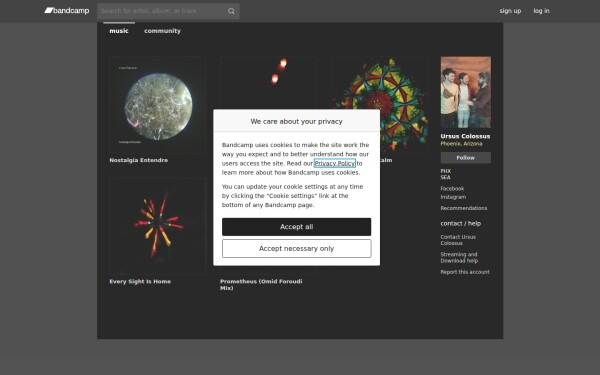
Task: Open the Nostalgia Entendre album cover
Action: tap(158, 105)
